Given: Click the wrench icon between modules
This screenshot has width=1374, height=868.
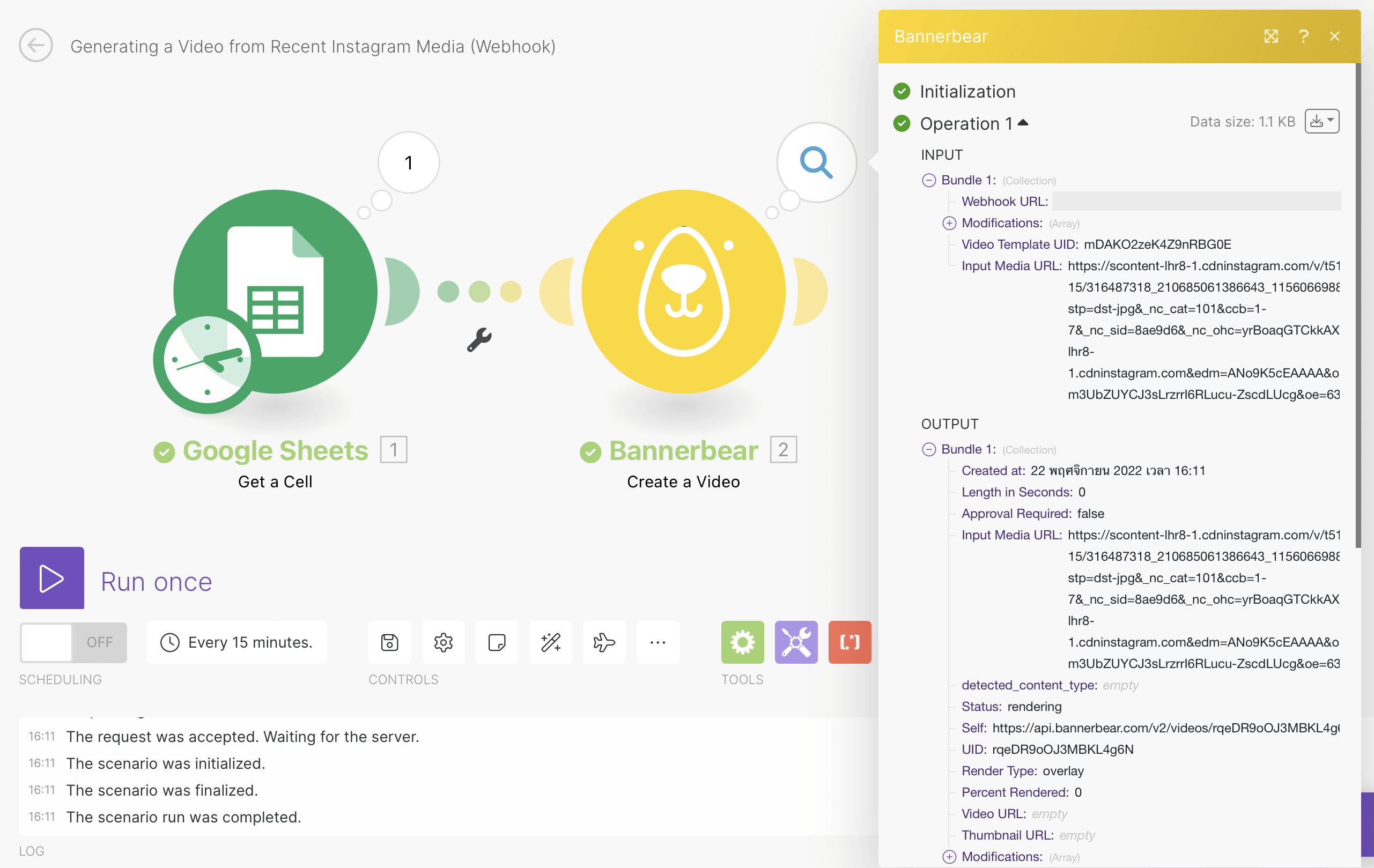Looking at the screenshot, I should coord(479,340).
